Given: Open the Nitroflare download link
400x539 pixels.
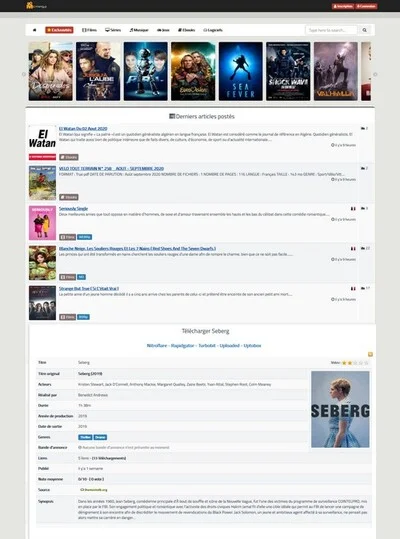Looking at the screenshot, I should click(157, 345).
